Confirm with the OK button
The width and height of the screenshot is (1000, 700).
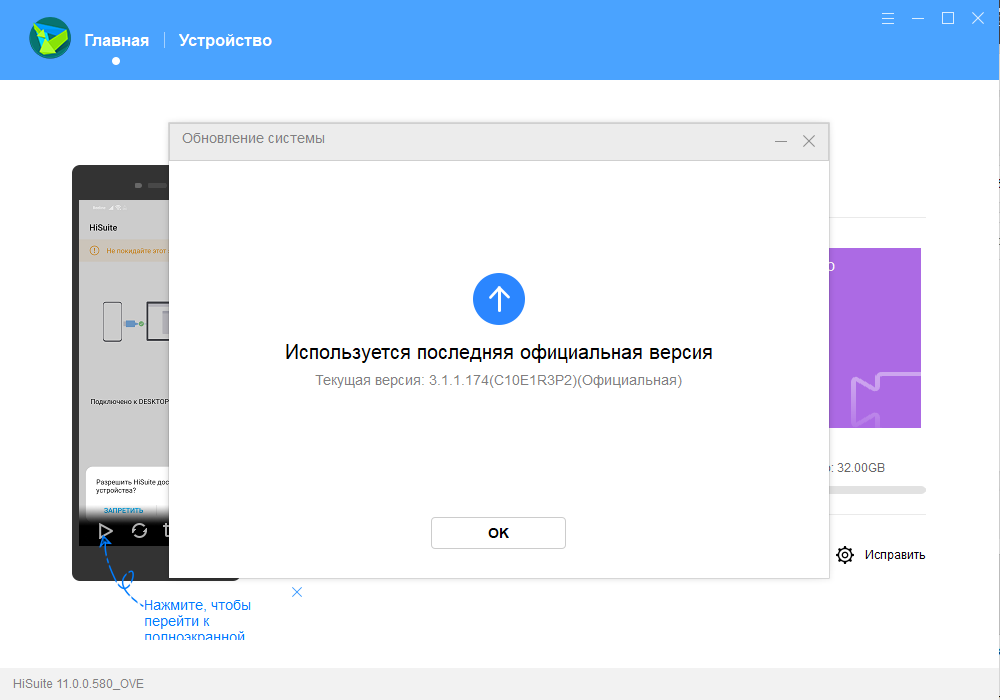498,533
